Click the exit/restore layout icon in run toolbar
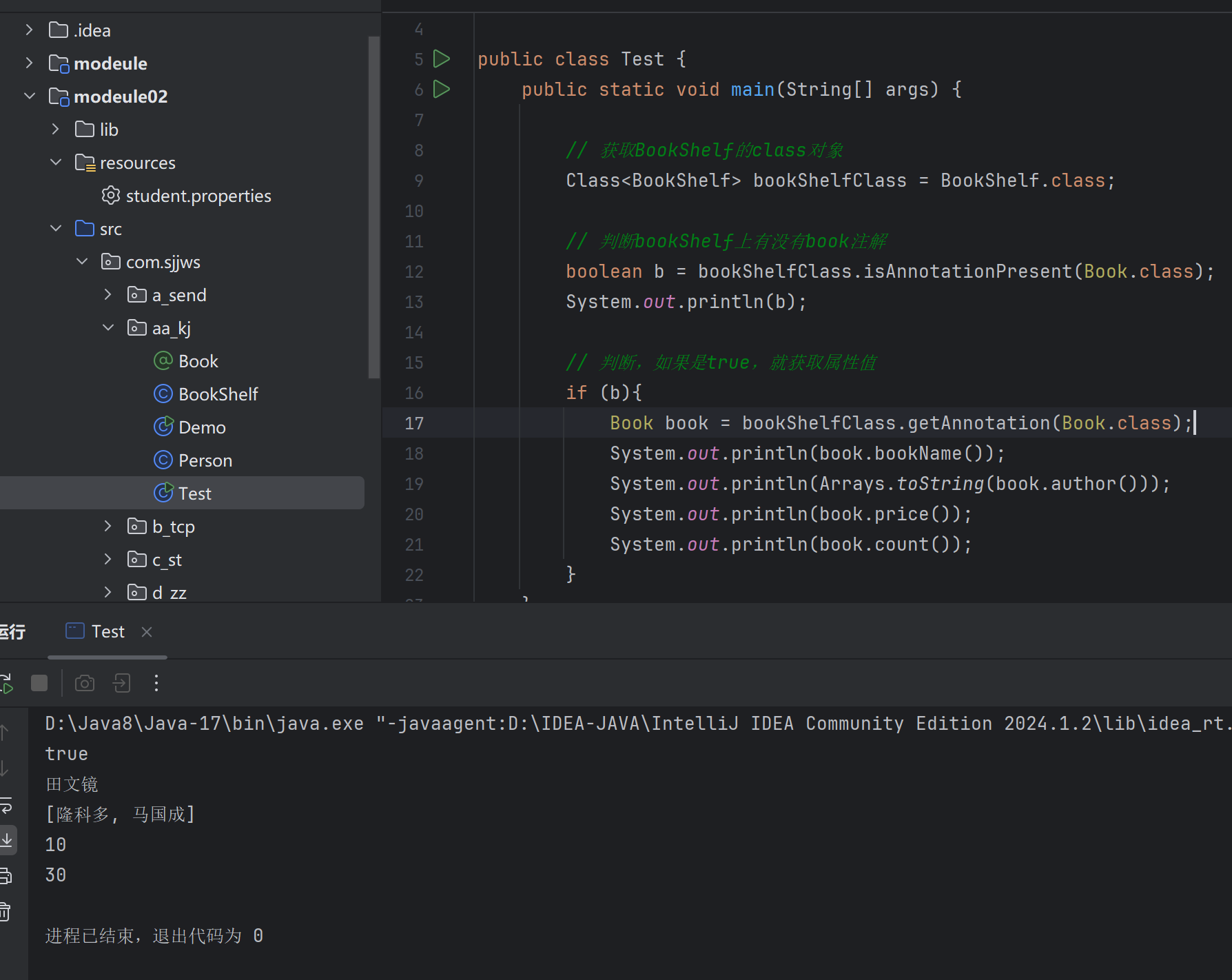The width and height of the screenshot is (1232, 980). (x=121, y=683)
